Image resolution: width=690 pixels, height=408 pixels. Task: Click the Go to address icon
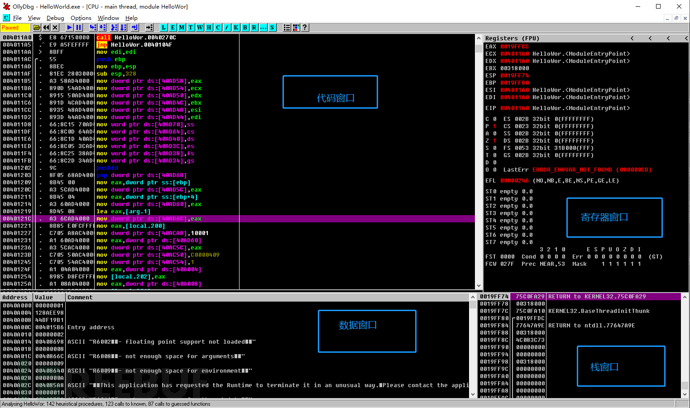[149, 27]
